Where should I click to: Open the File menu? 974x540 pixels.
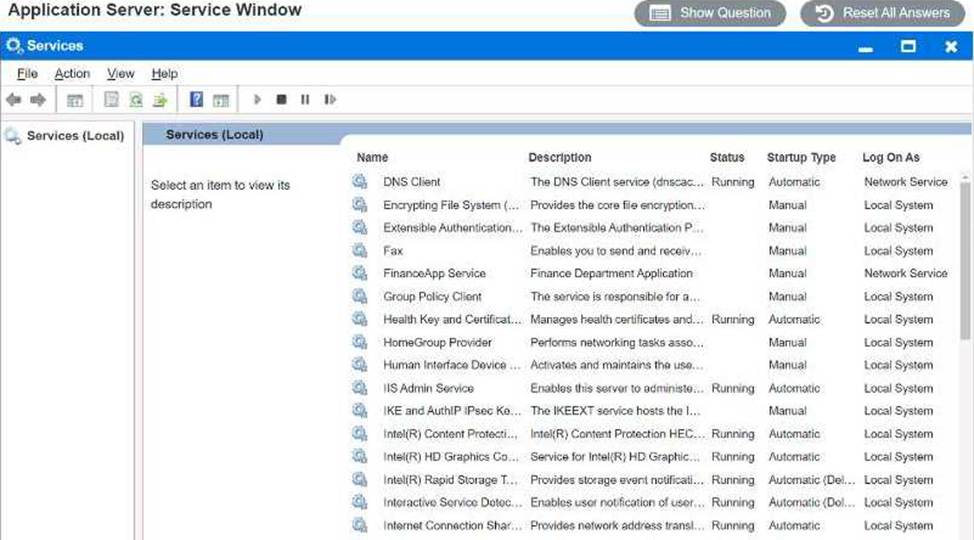point(27,74)
